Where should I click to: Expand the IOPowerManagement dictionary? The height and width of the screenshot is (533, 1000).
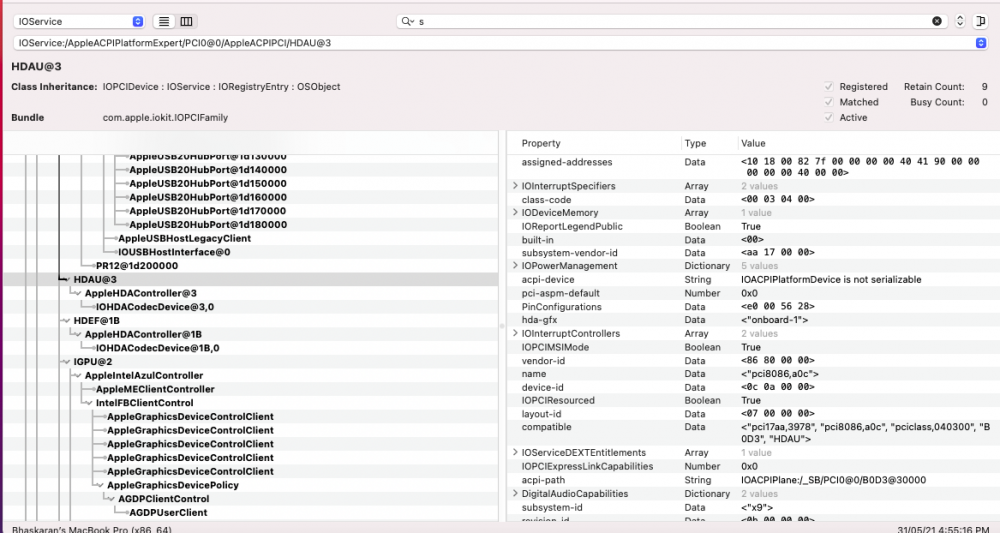click(x=515, y=265)
